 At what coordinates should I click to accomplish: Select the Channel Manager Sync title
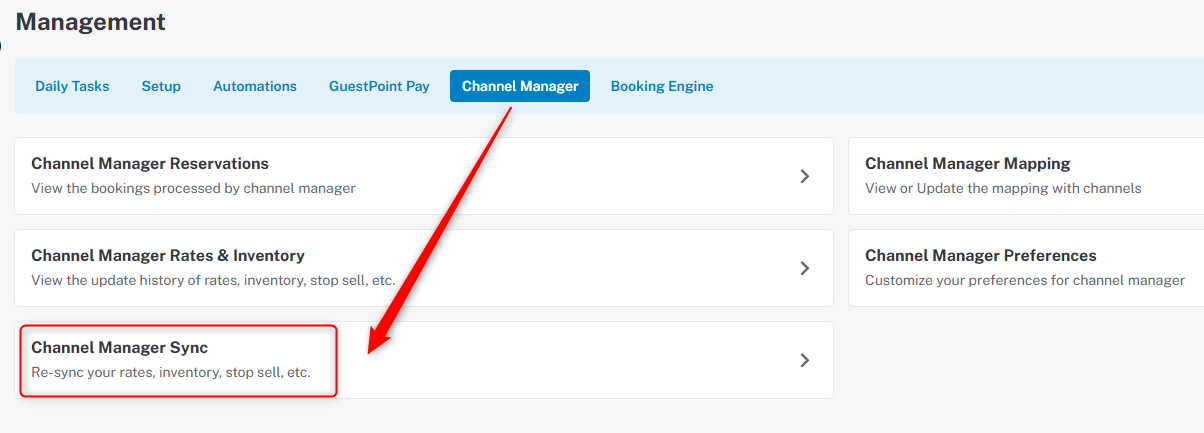pos(119,347)
